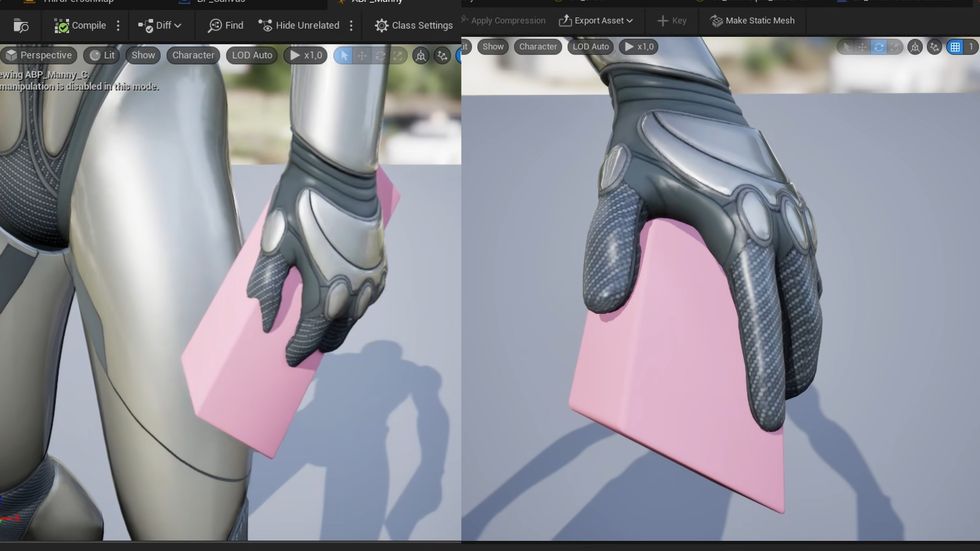Screen dimensions: 980x551
Task: Select the Rotate tool in right viewport
Action: pyautogui.click(x=879, y=47)
